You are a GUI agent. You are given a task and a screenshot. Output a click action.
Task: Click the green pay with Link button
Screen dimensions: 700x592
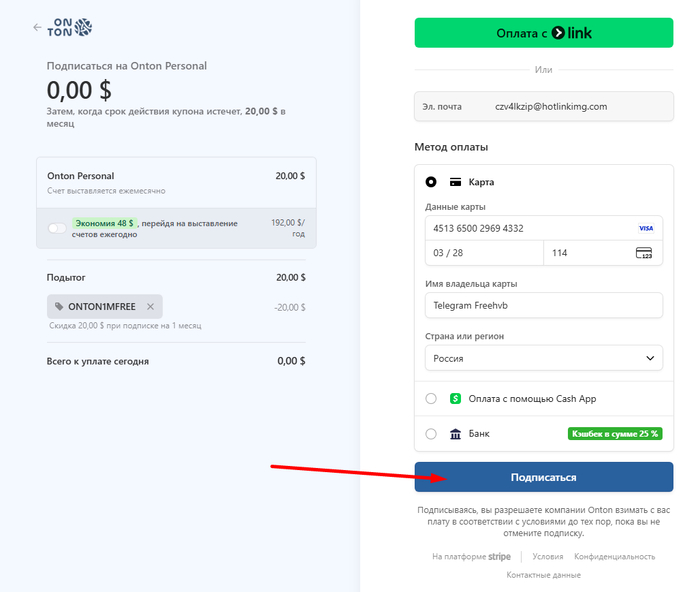click(x=544, y=33)
